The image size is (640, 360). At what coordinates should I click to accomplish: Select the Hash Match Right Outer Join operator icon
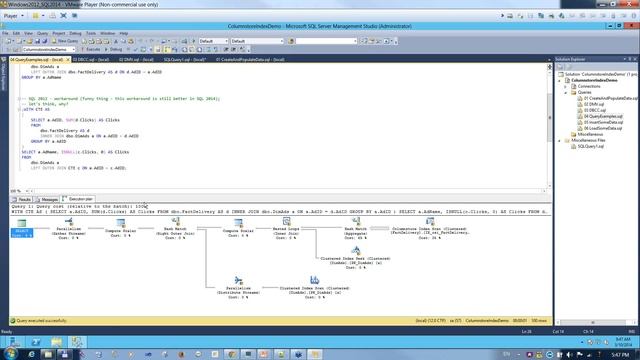point(176,221)
